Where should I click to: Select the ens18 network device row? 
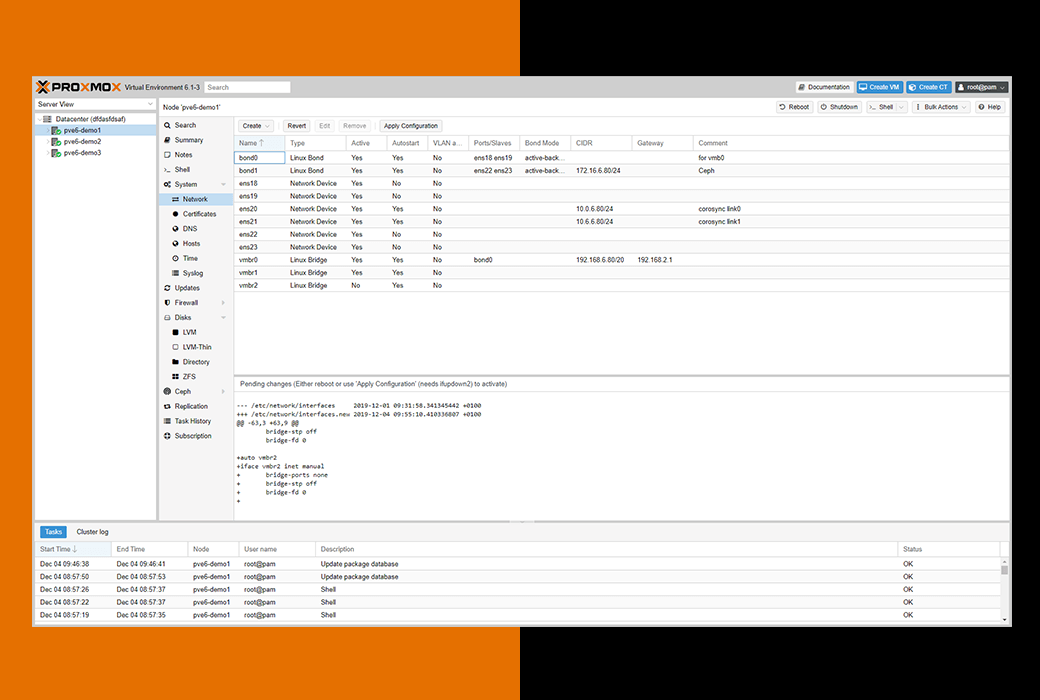[x=621, y=183]
